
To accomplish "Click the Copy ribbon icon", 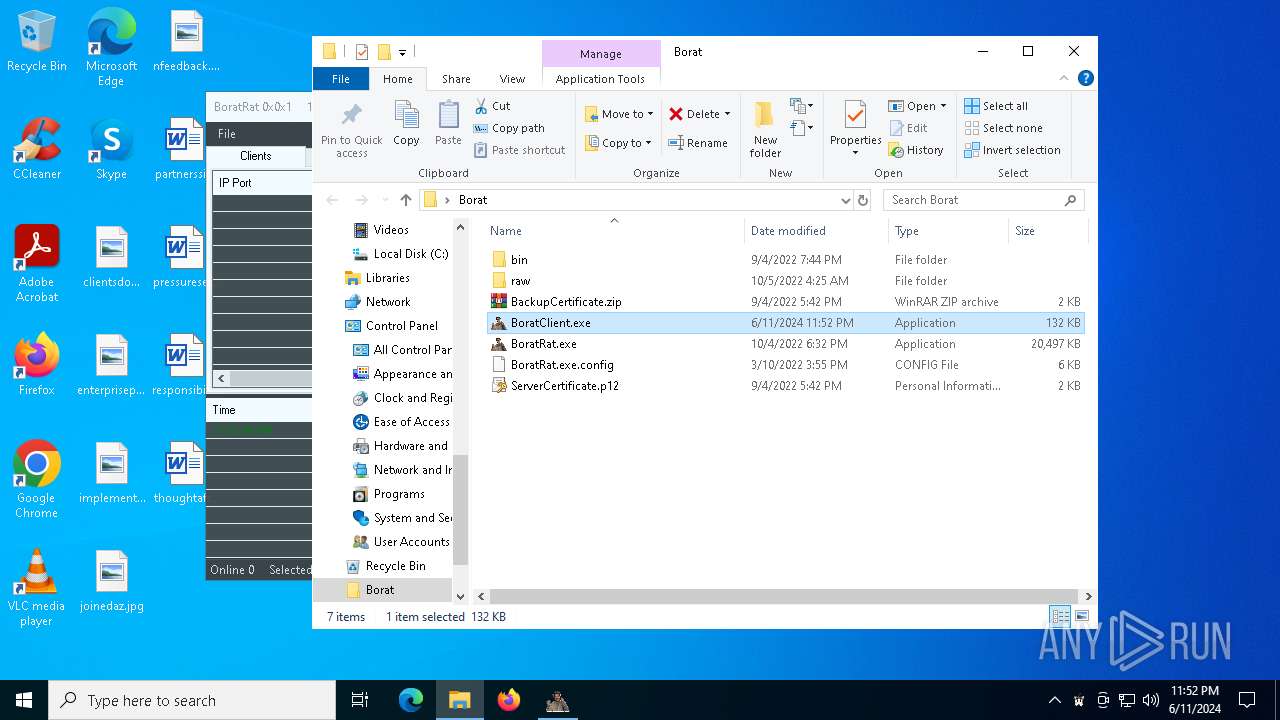I will click(x=406, y=114).
